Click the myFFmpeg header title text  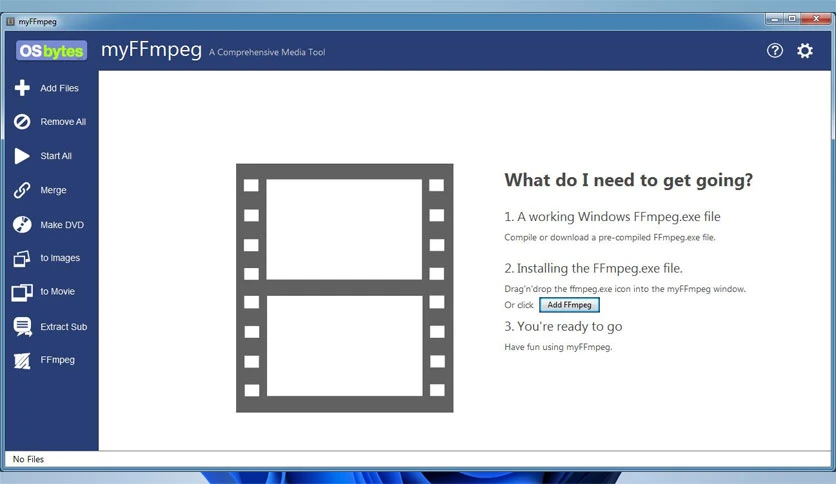[151, 50]
